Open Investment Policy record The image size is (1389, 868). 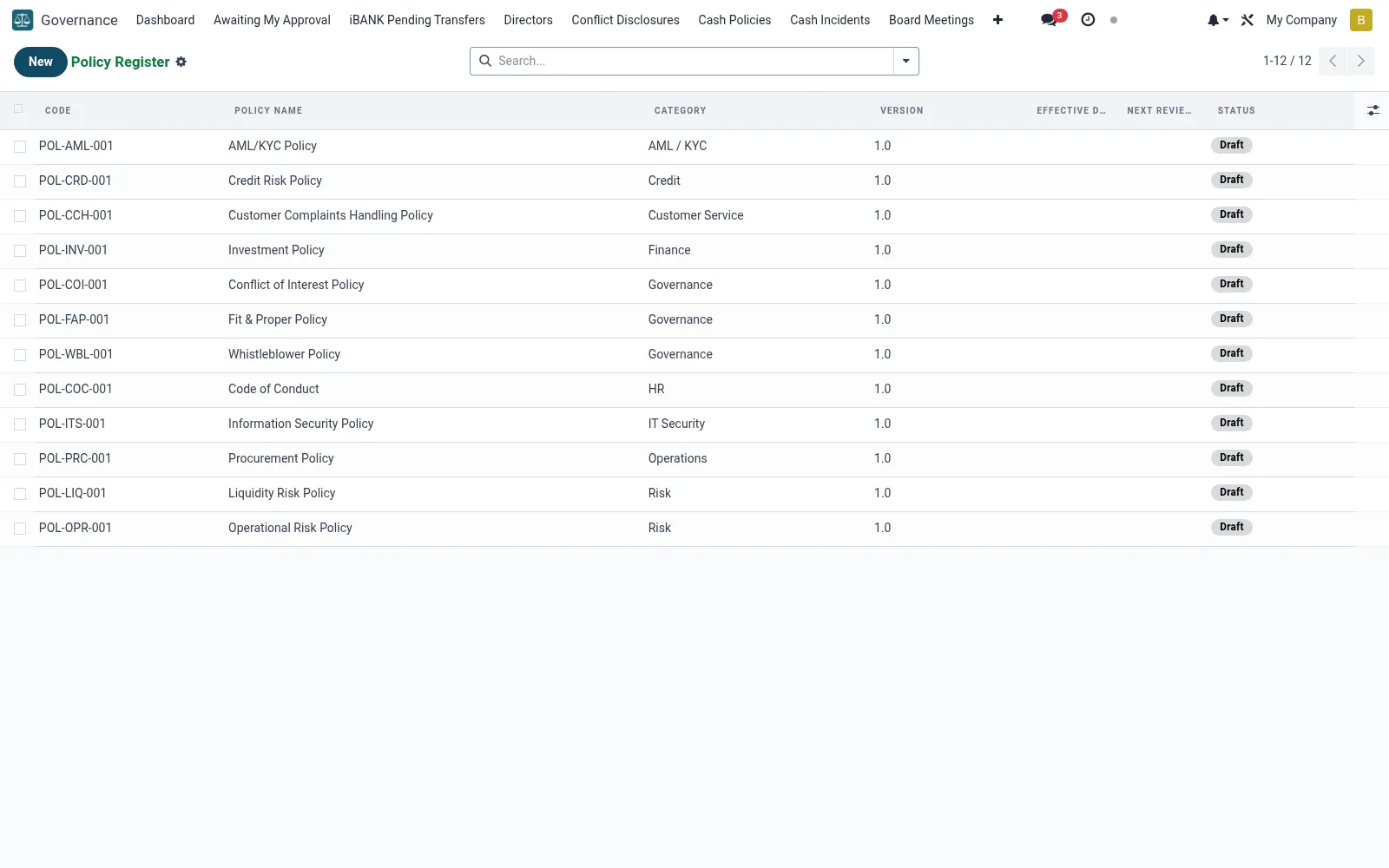pyautogui.click(x=276, y=250)
